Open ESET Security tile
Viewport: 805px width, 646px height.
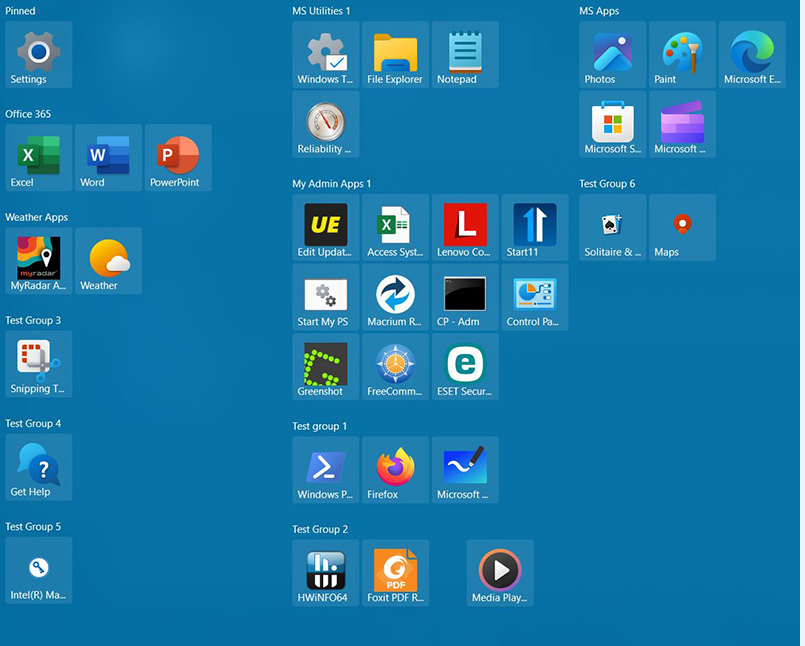pyautogui.click(x=465, y=367)
